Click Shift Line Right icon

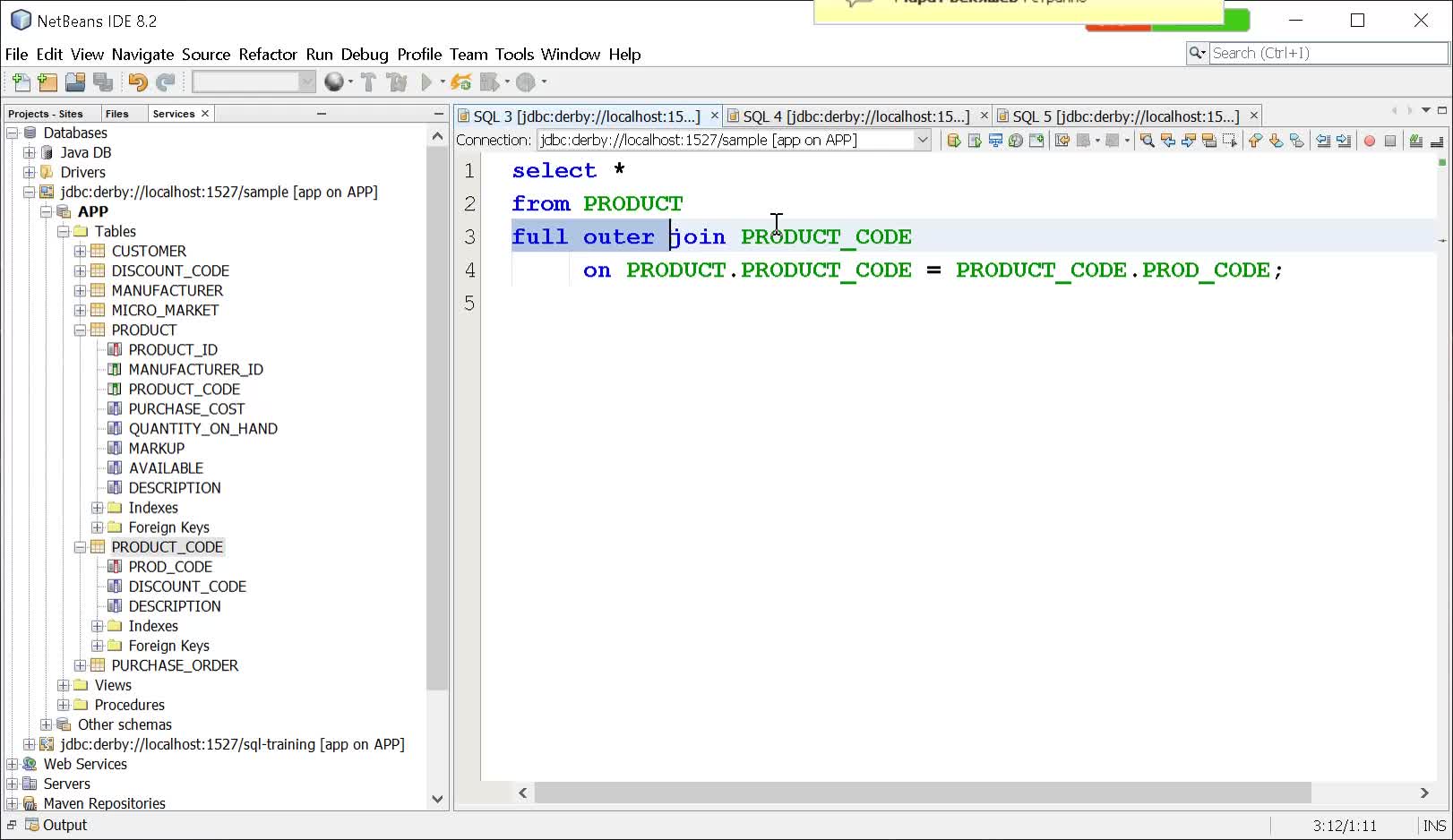coord(1344,141)
